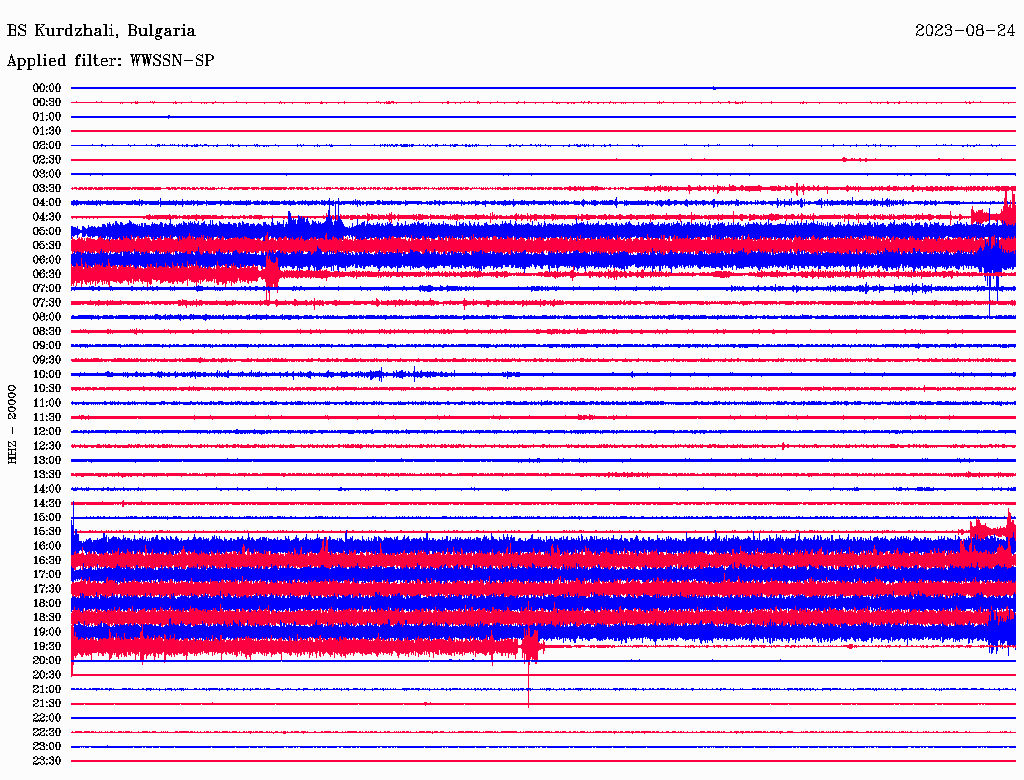
Task: Click the '09:30' time label
Action: point(47,360)
